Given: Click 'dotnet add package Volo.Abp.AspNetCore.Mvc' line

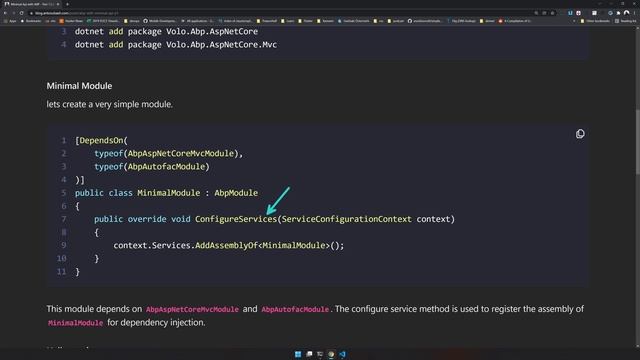Looking at the screenshot, I should pyautogui.click(x=176, y=44).
